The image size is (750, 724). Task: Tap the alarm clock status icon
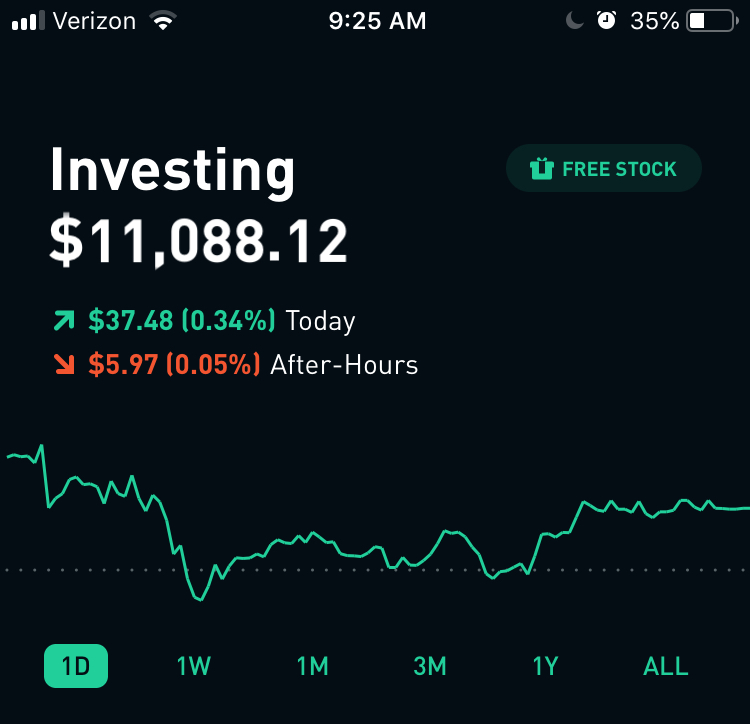tap(606, 20)
